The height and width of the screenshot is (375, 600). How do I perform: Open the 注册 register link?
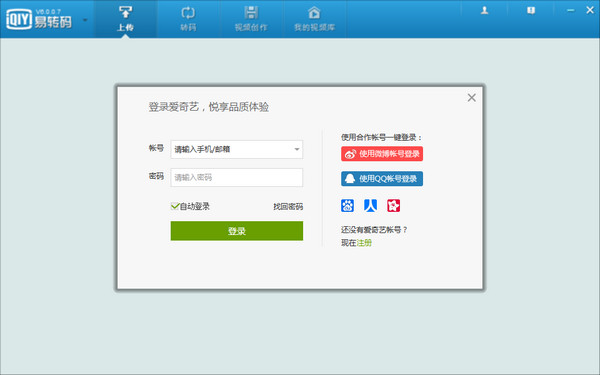click(x=364, y=243)
